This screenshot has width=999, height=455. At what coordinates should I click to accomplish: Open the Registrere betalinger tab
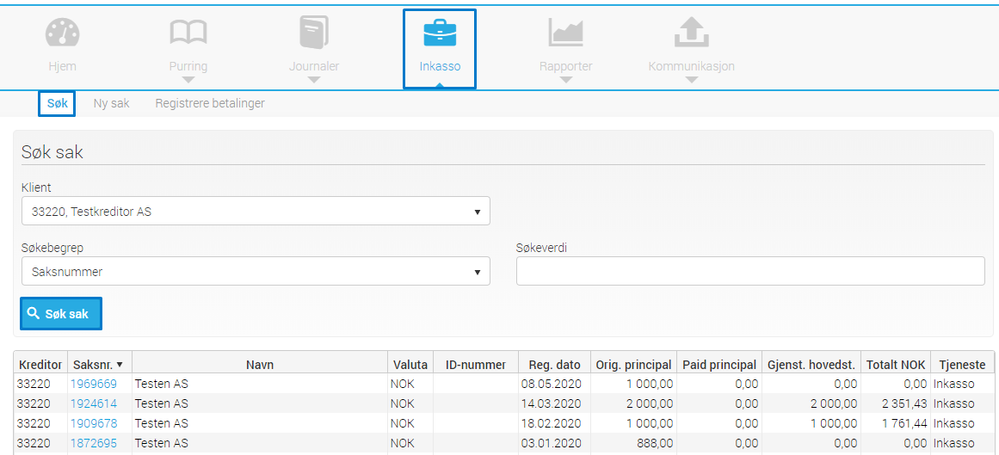210,103
